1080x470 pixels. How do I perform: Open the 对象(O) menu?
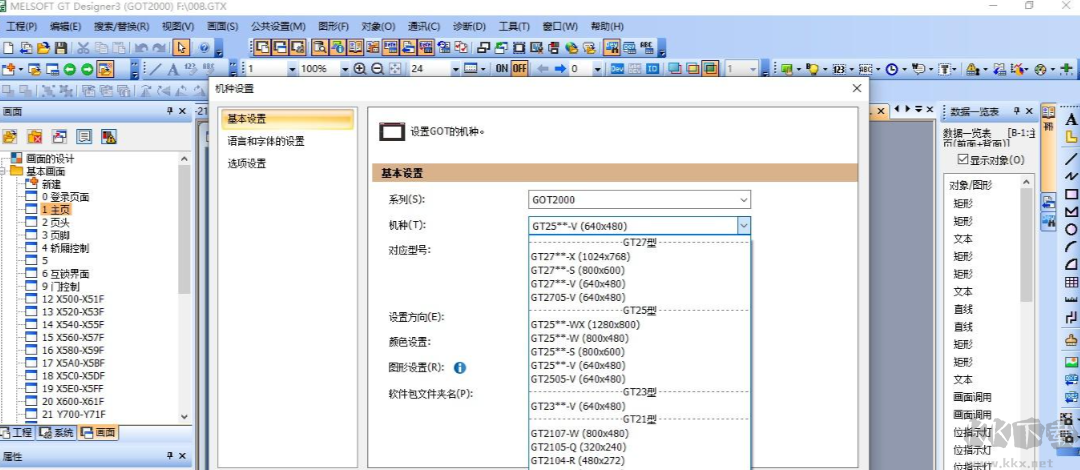pyautogui.click(x=378, y=26)
